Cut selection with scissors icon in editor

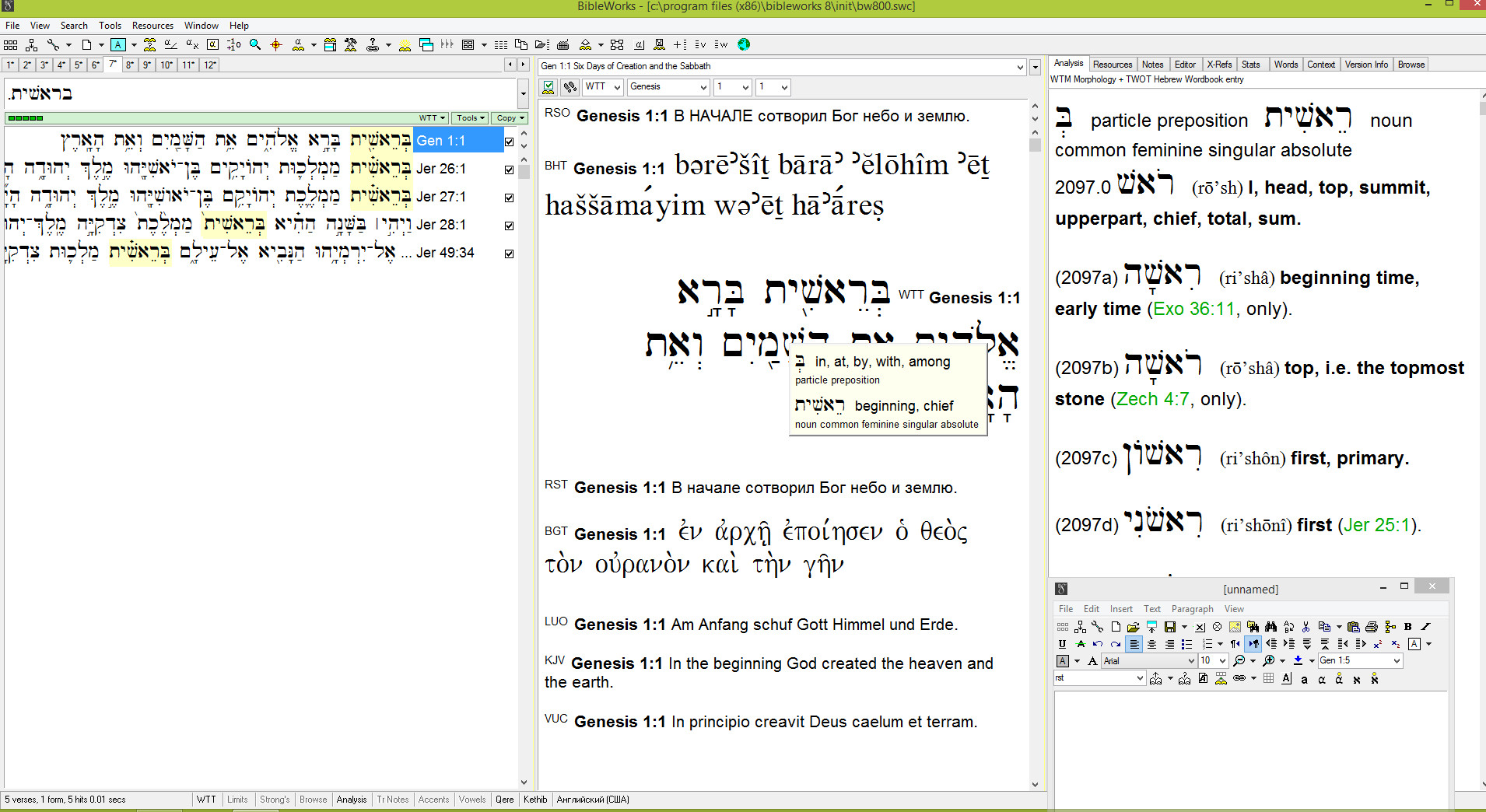point(1306,627)
